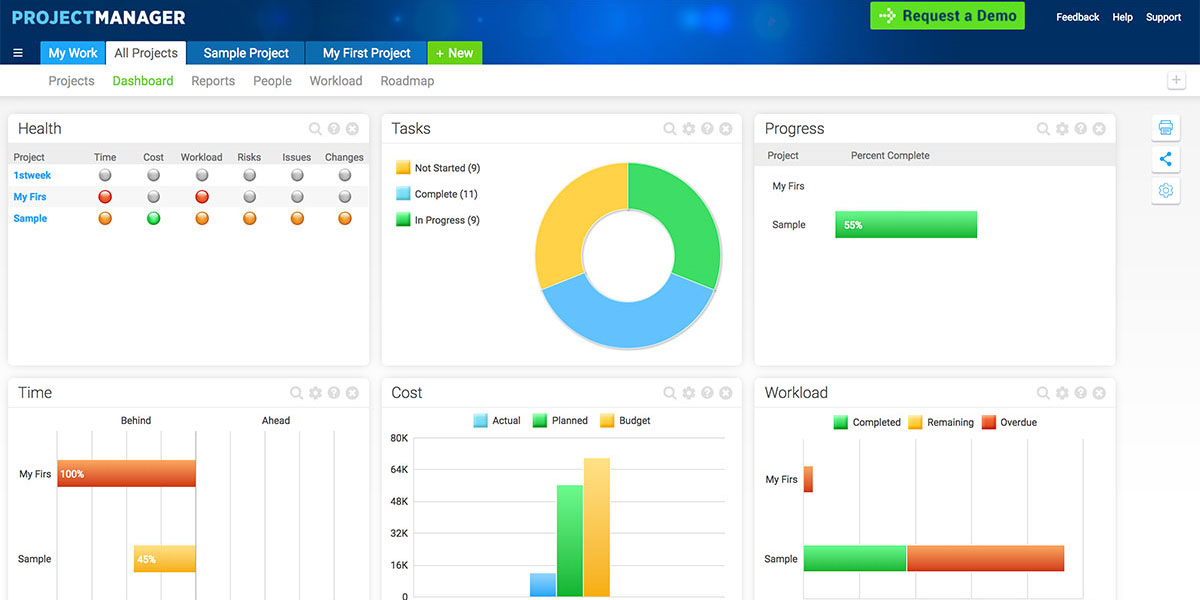
Task: Open the Reports section
Action: click(x=213, y=81)
